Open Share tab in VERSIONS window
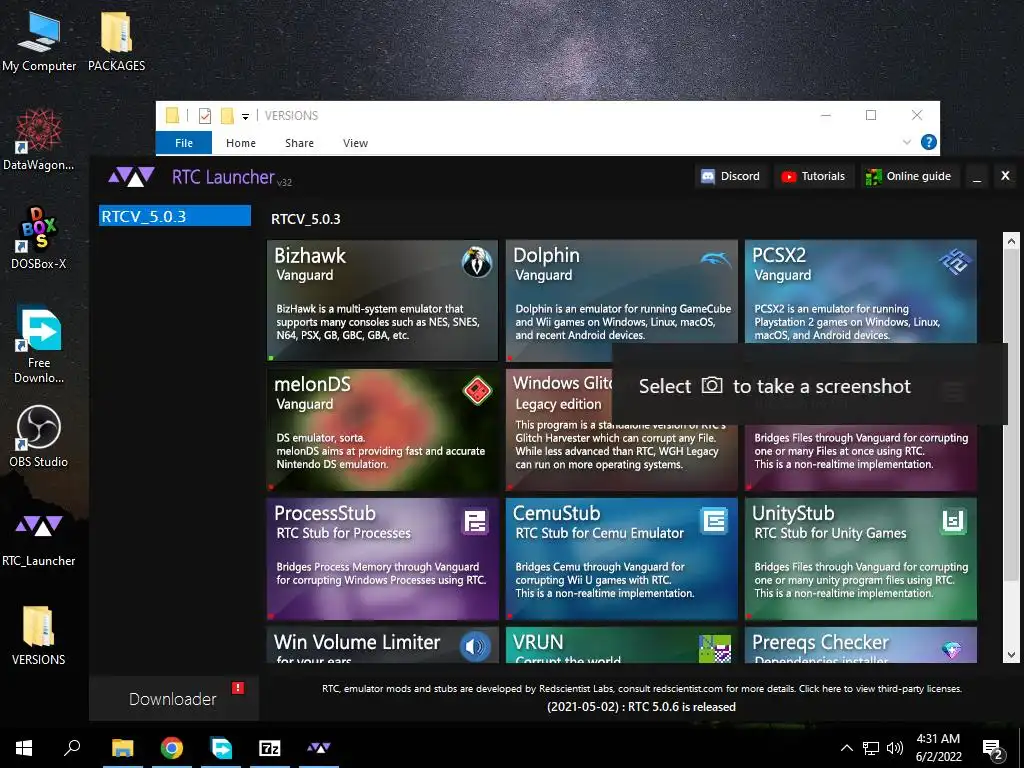 (299, 142)
